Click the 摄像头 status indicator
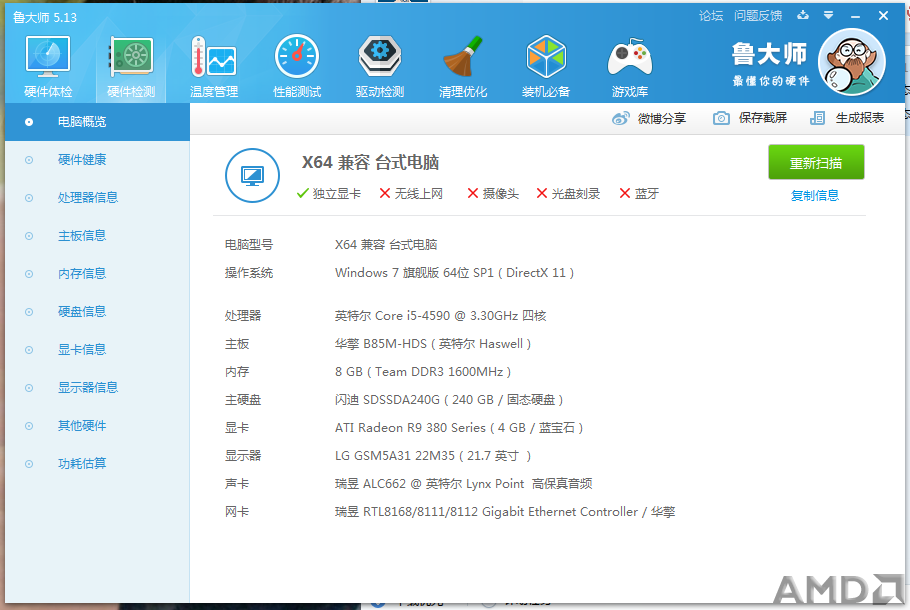 493,194
